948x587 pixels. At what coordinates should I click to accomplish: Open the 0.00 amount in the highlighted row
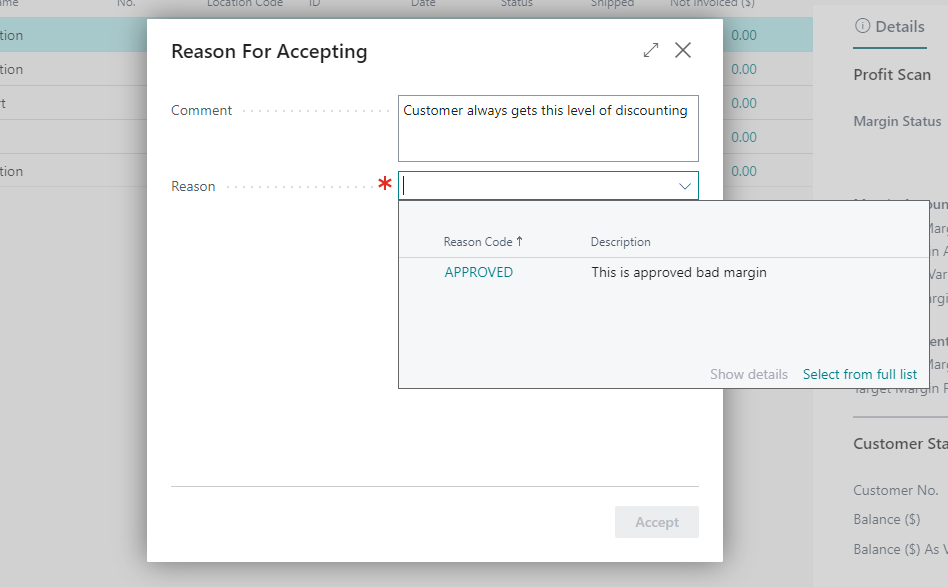(x=743, y=36)
